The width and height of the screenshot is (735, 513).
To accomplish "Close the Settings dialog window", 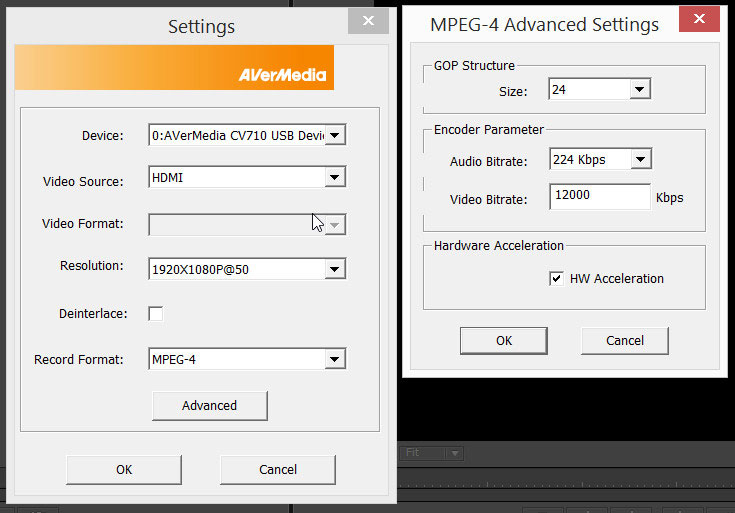I will (x=368, y=21).
